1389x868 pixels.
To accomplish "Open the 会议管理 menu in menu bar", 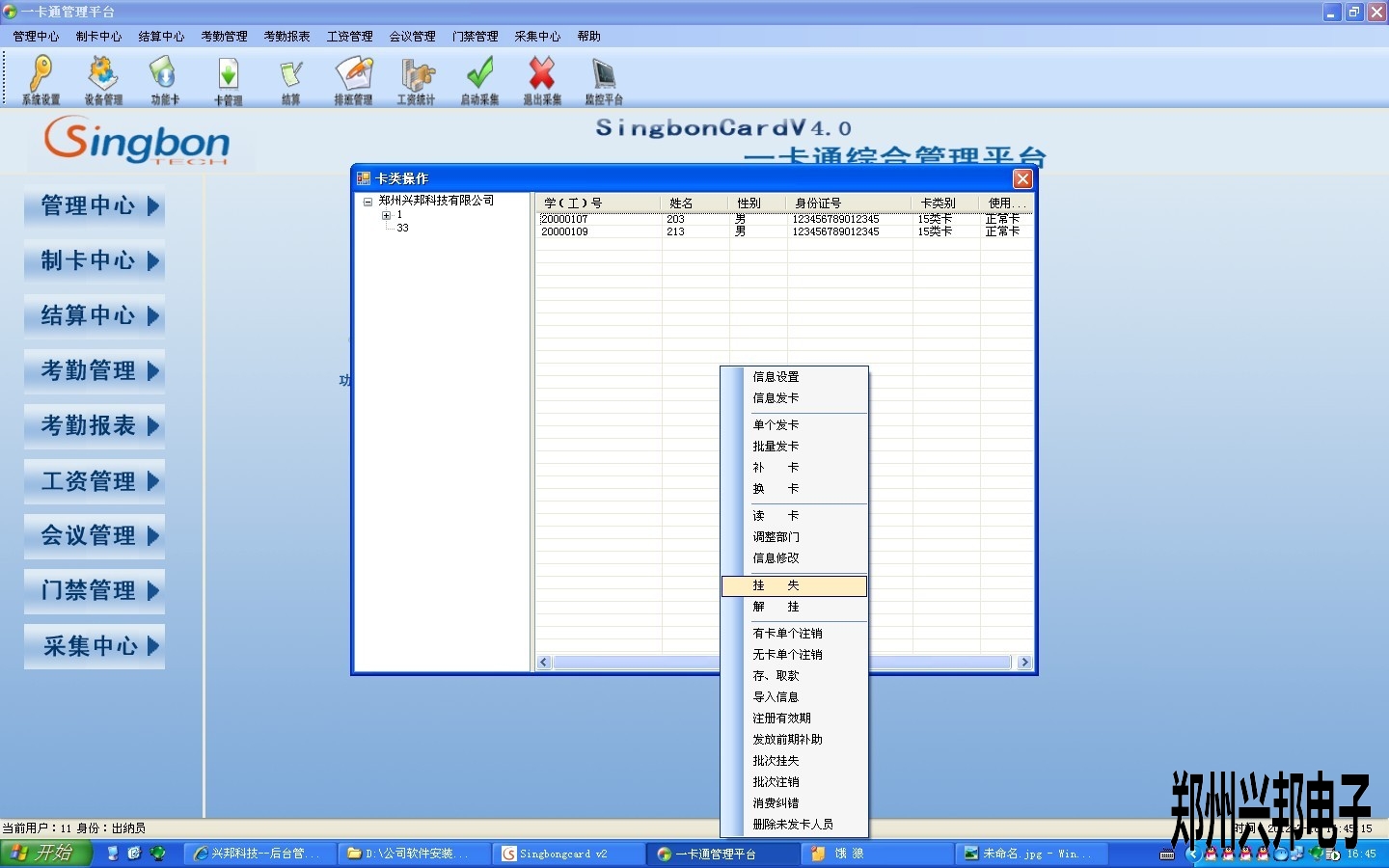I will [x=412, y=37].
